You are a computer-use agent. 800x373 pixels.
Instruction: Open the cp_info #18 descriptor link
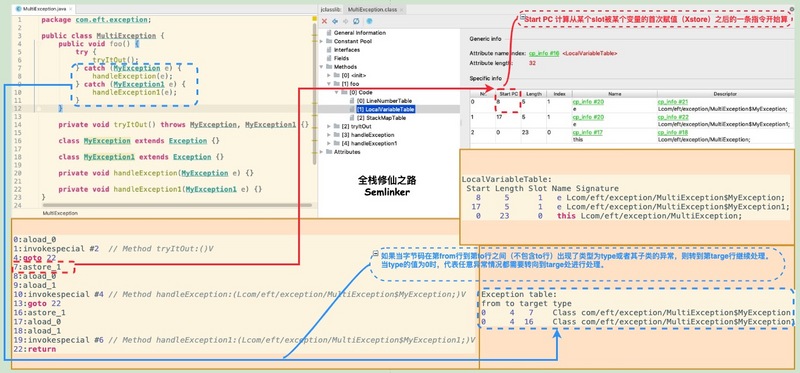coord(672,132)
